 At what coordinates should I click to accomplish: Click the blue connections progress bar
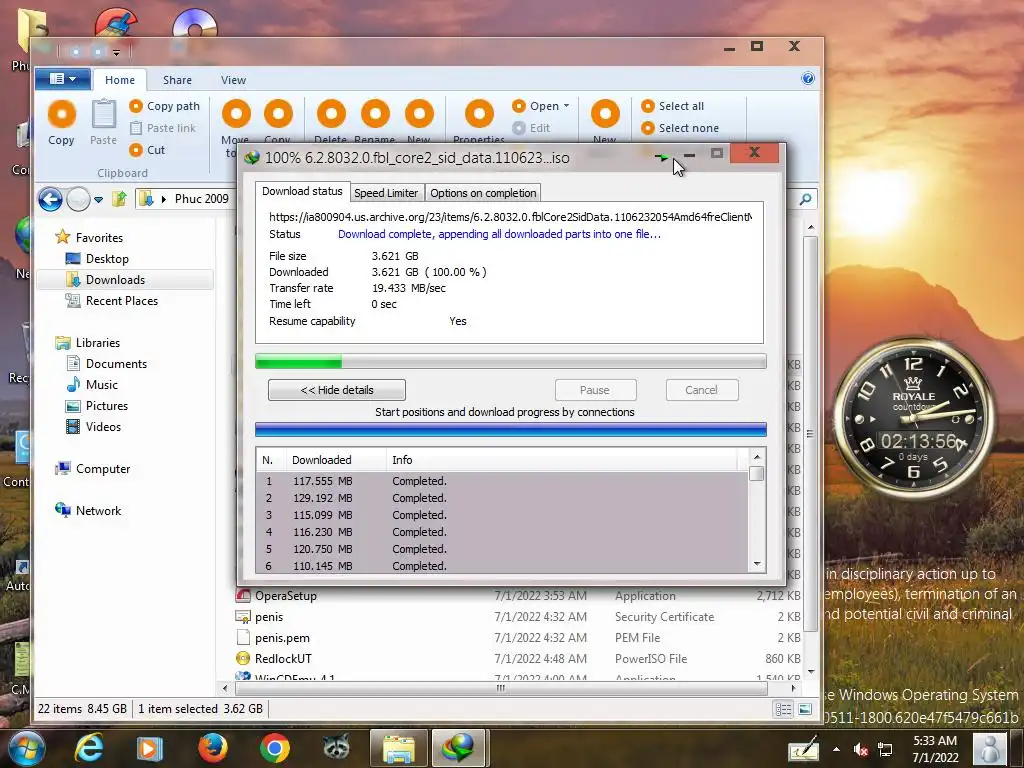coord(511,429)
